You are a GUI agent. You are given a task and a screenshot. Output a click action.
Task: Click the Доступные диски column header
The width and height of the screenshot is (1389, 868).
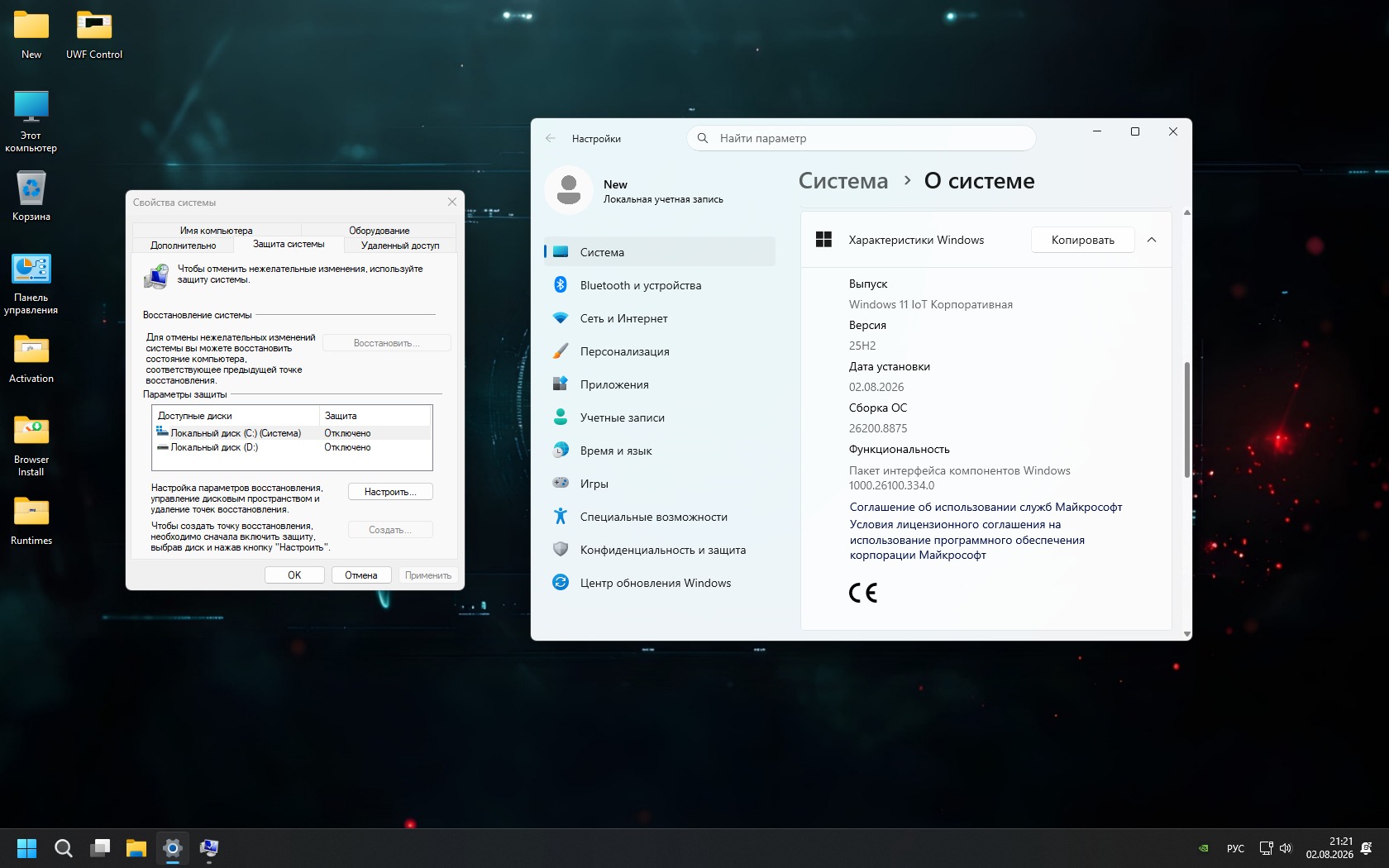pyautogui.click(x=236, y=416)
